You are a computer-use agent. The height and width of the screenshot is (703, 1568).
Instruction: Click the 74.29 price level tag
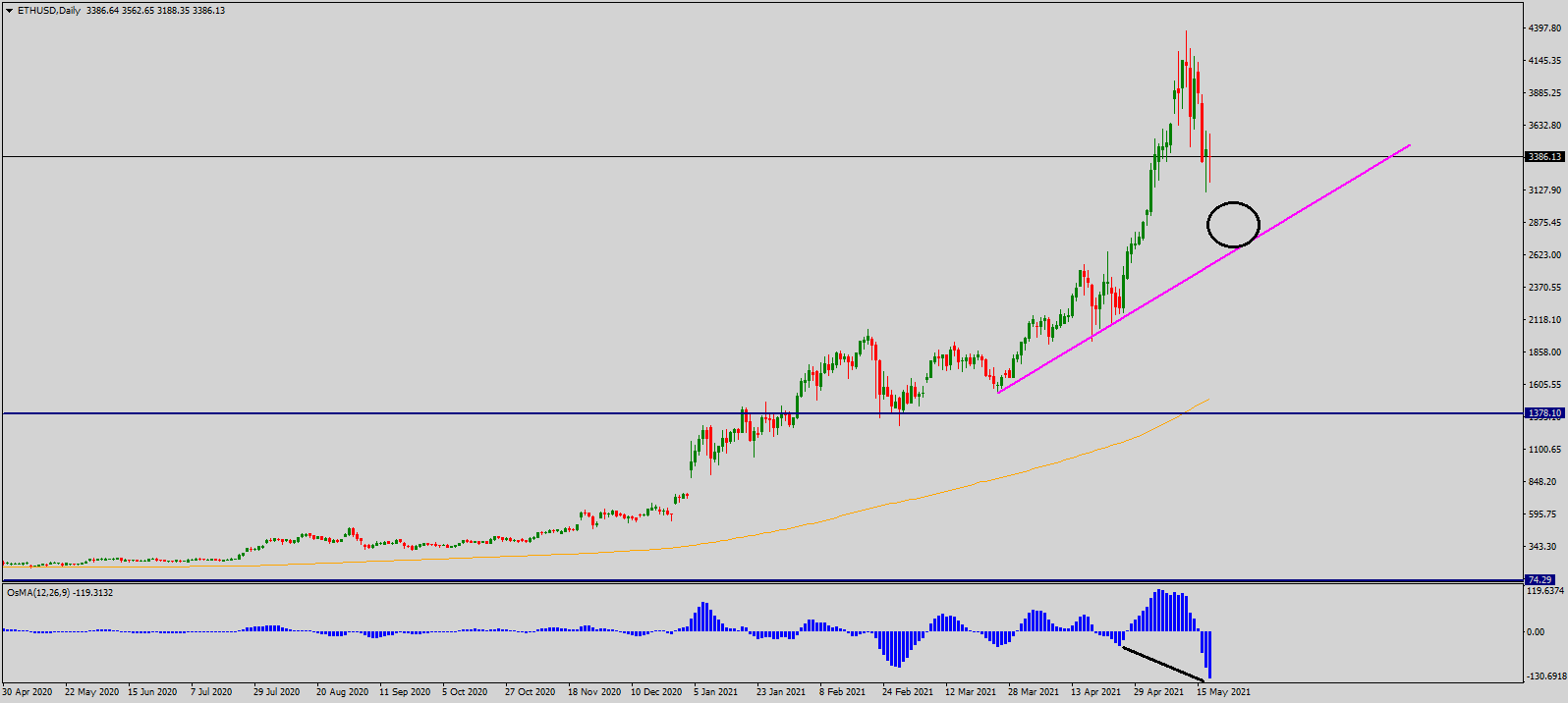[1540, 580]
